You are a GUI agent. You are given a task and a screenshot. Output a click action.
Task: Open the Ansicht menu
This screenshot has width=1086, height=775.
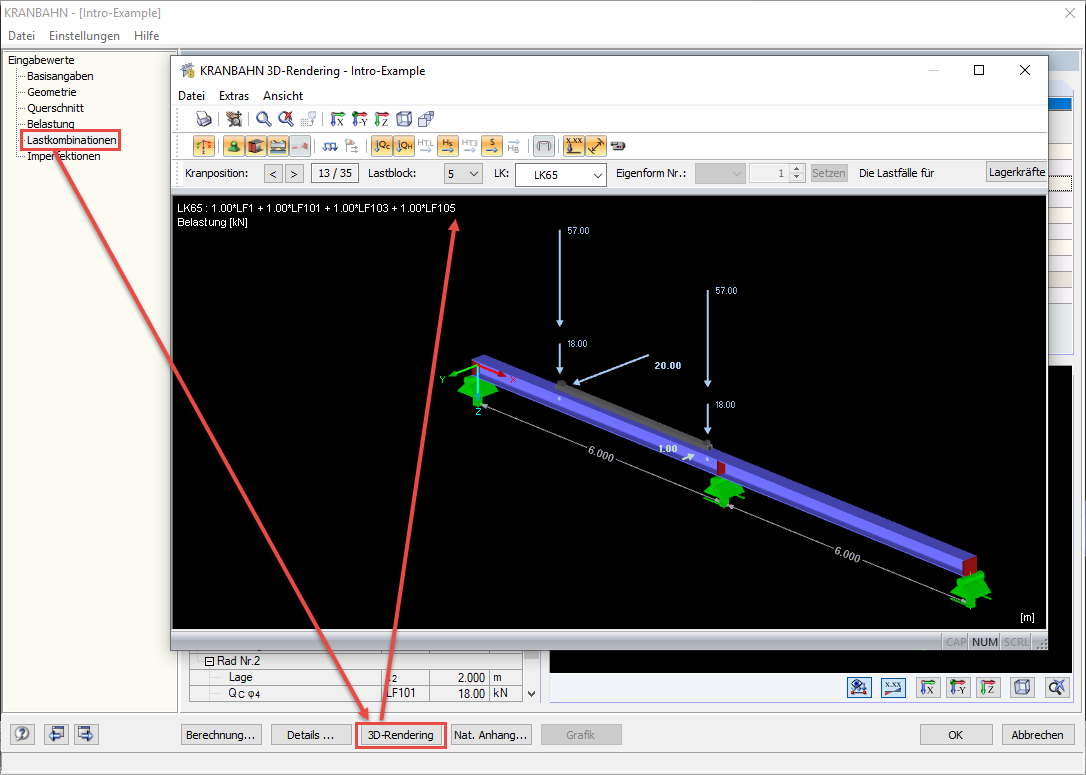point(283,96)
